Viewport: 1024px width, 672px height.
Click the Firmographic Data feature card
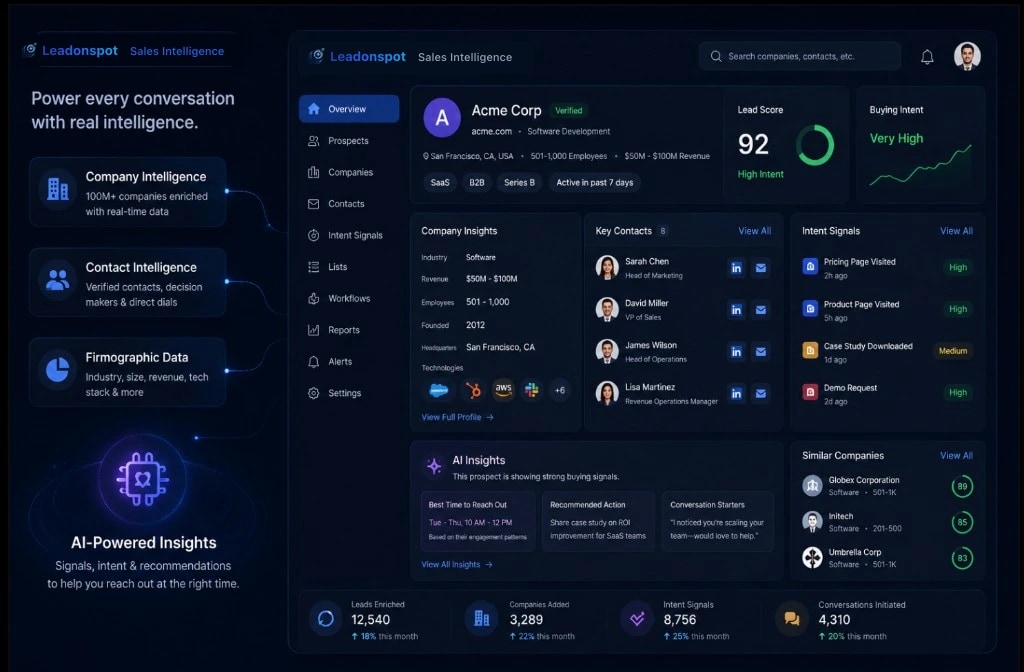[x=127, y=372]
